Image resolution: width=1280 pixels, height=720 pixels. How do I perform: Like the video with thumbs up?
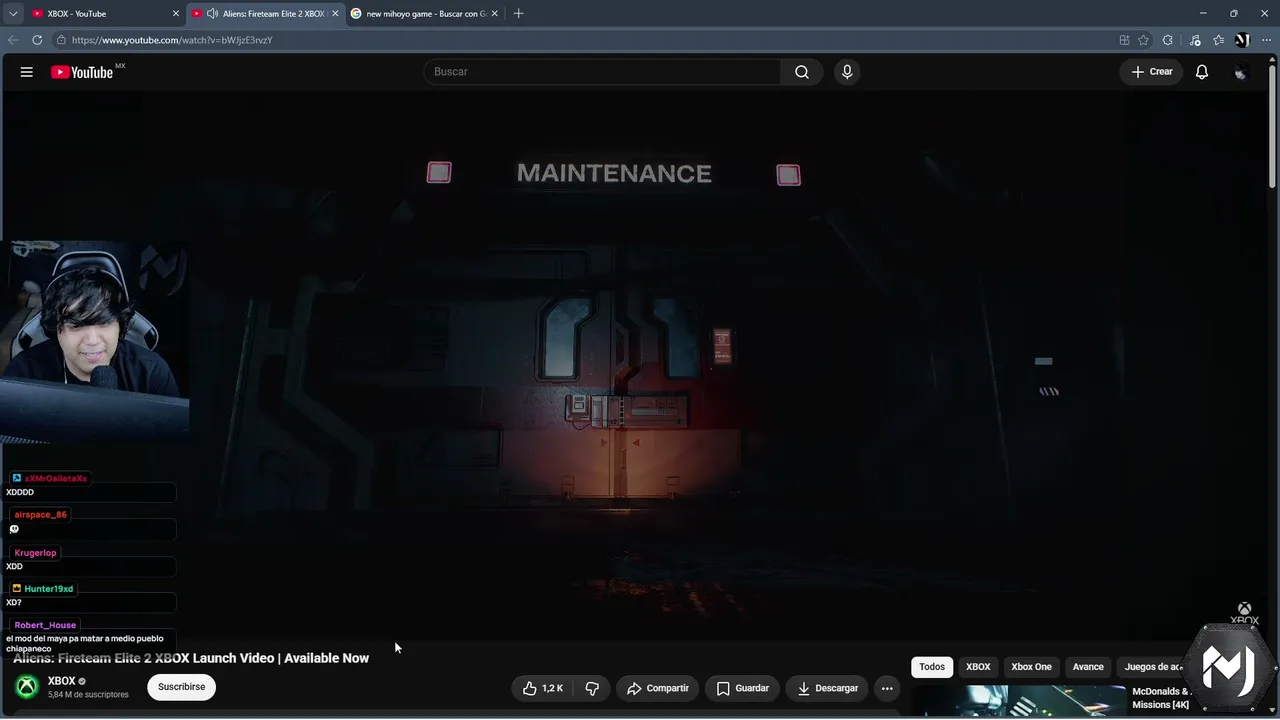(543, 688)
